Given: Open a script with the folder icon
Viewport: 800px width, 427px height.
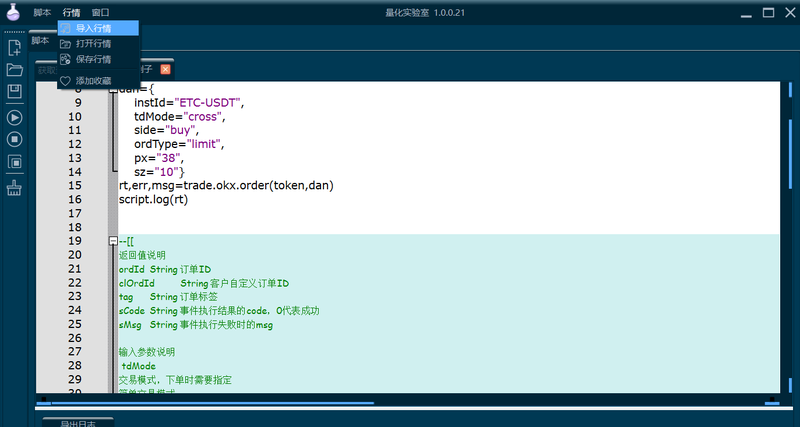Looking at the screenshot, I should tap(14, 70).
